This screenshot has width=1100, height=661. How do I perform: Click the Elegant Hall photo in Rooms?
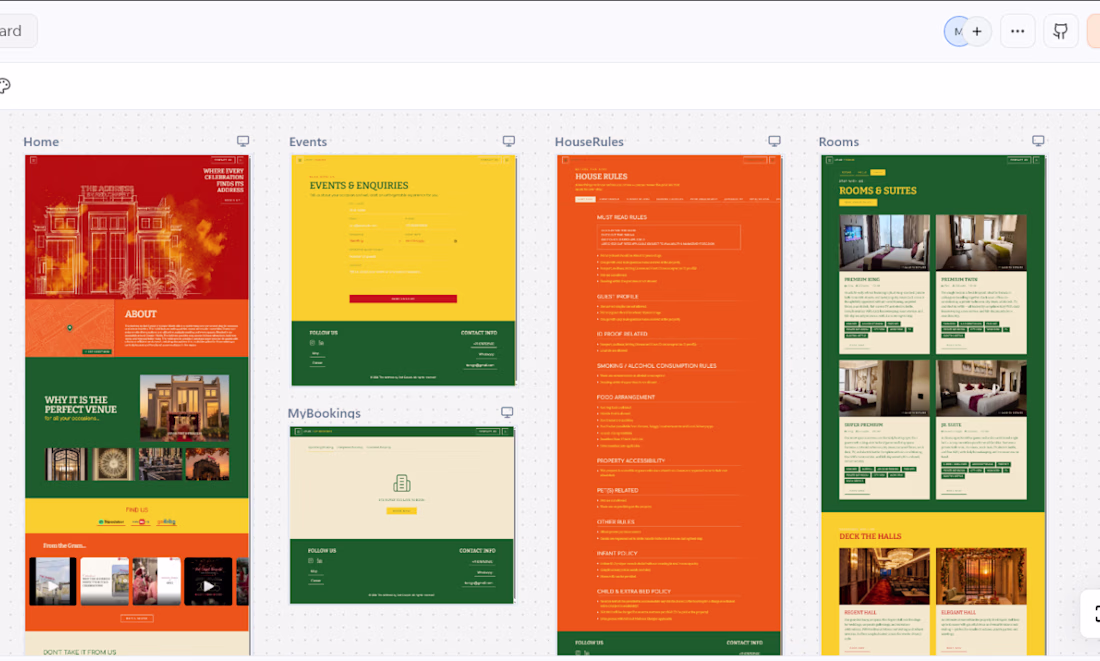(981, 577)
